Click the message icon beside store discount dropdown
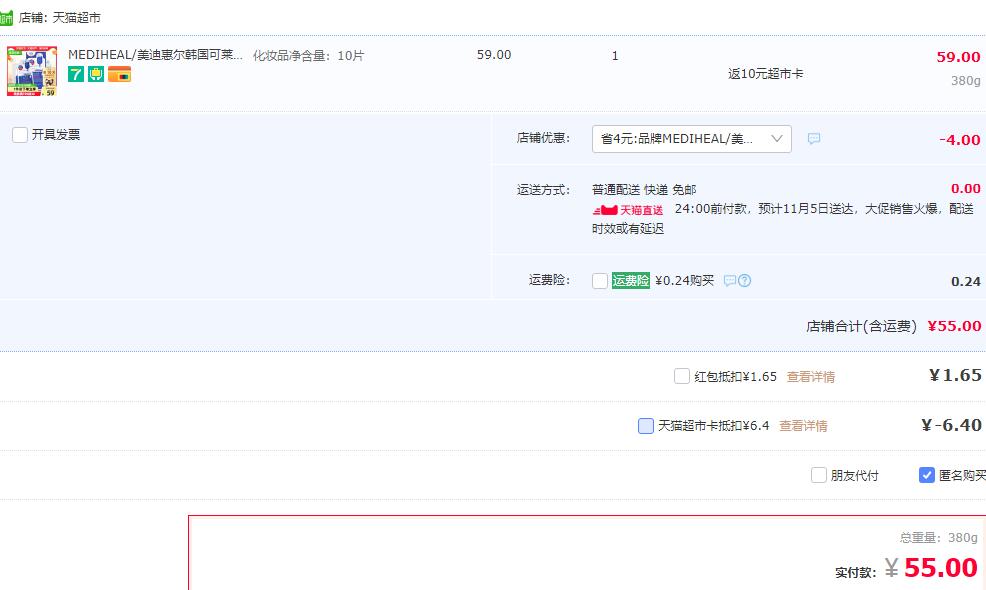Image resolution: width=986 pixels, height=590 pixels. [x=814, y=139]
